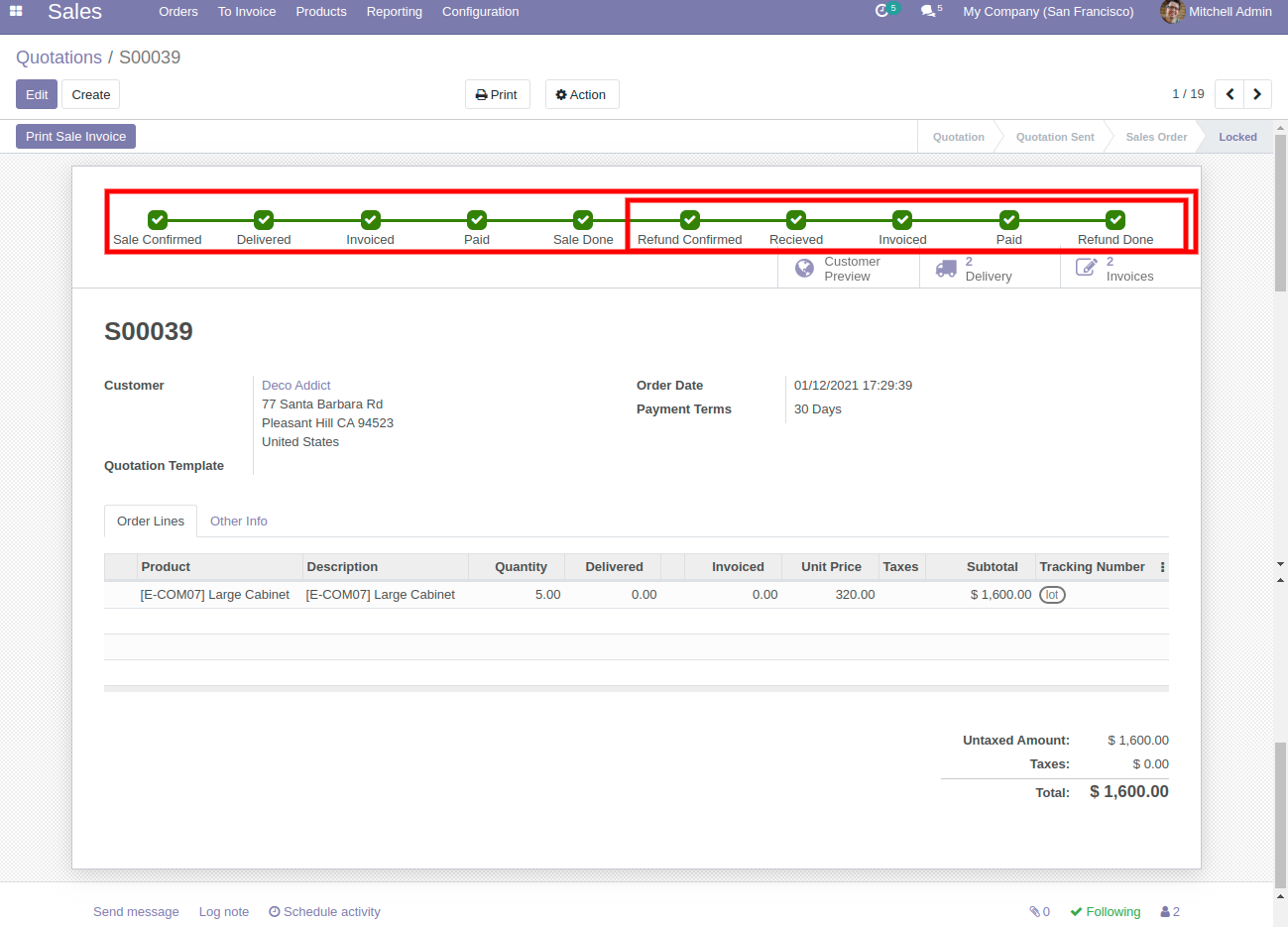Click the Print Sale Invoice button
Screen dimensions: 1288x927
75,136
